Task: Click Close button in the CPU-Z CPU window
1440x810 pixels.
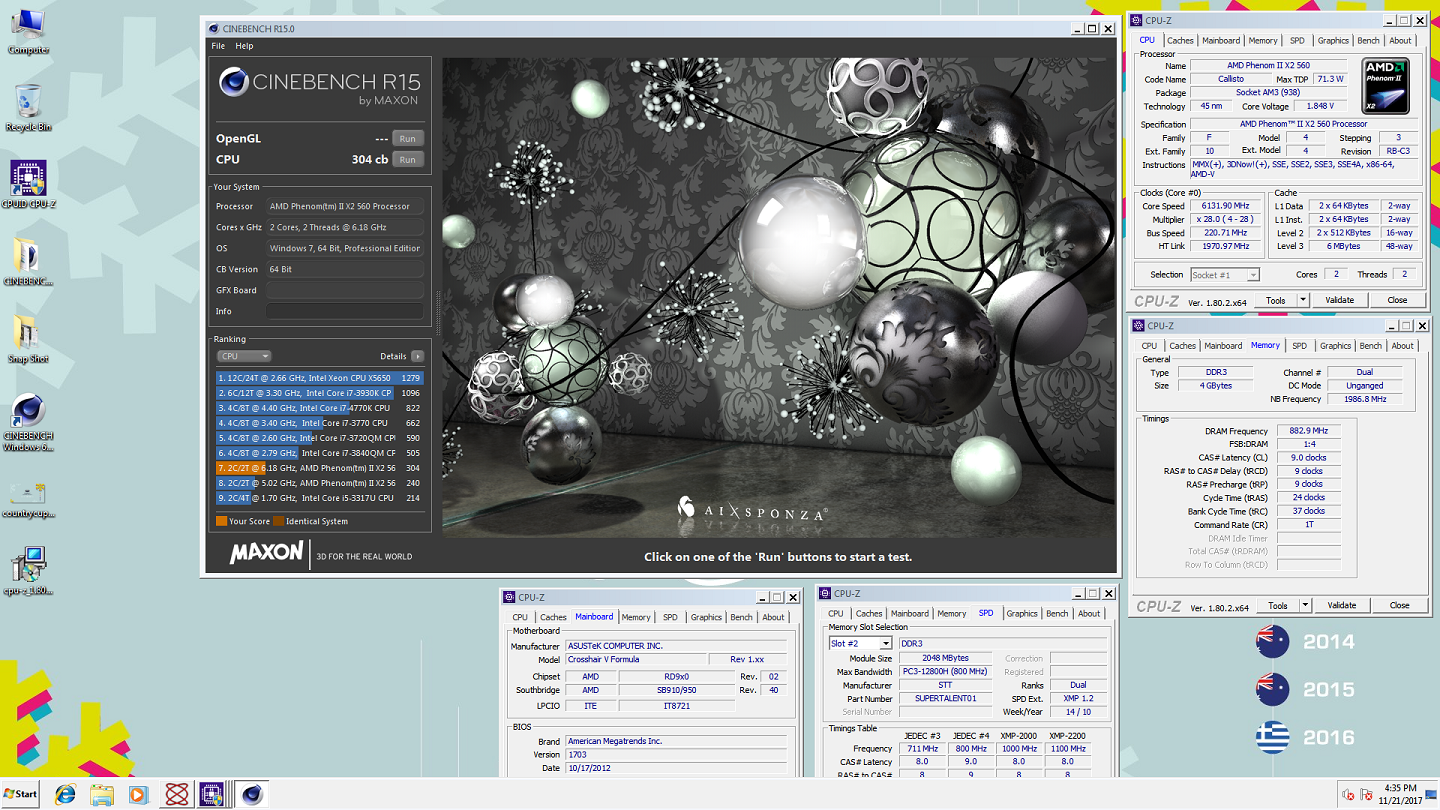Action: click(x=1397, y=300)
